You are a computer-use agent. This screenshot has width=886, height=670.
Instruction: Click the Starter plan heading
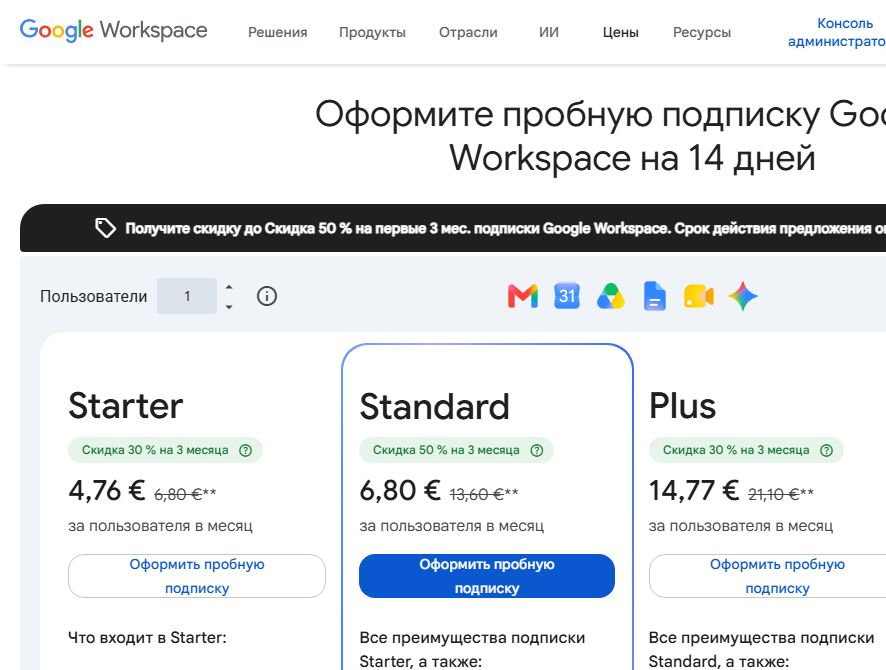coord(125,406)
